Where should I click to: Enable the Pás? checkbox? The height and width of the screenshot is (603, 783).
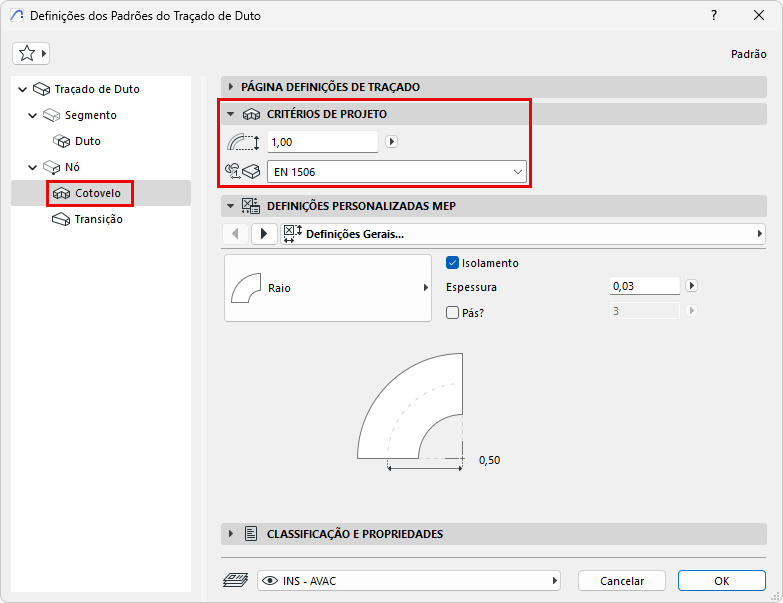click(x=452, y=312)
